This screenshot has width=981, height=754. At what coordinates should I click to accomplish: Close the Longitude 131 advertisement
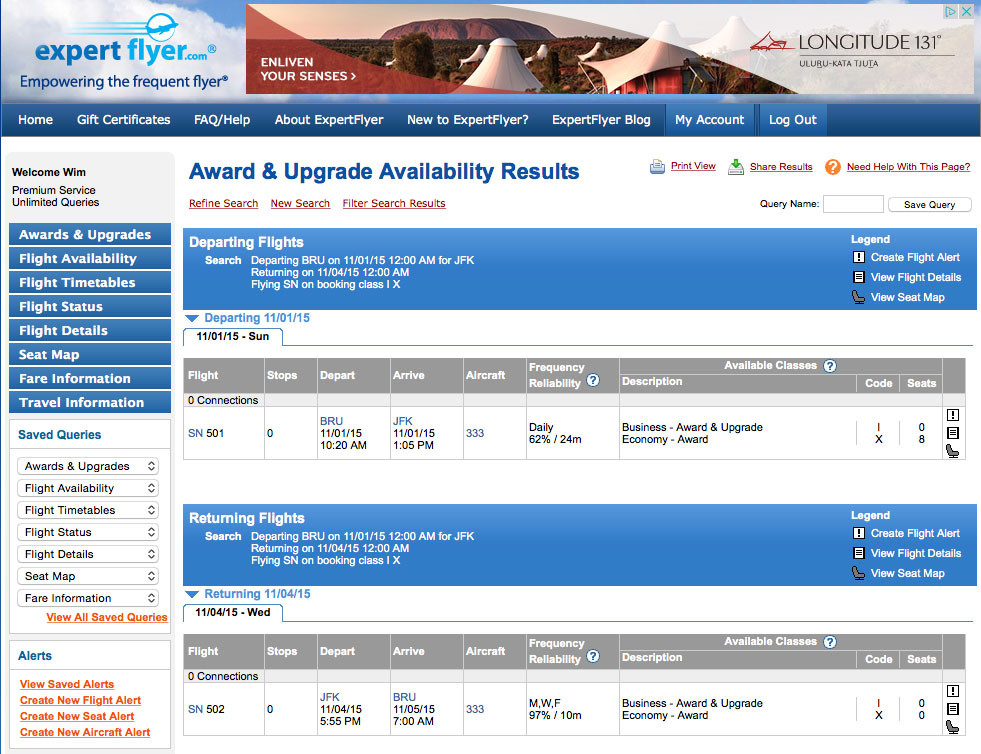point(966,12)
